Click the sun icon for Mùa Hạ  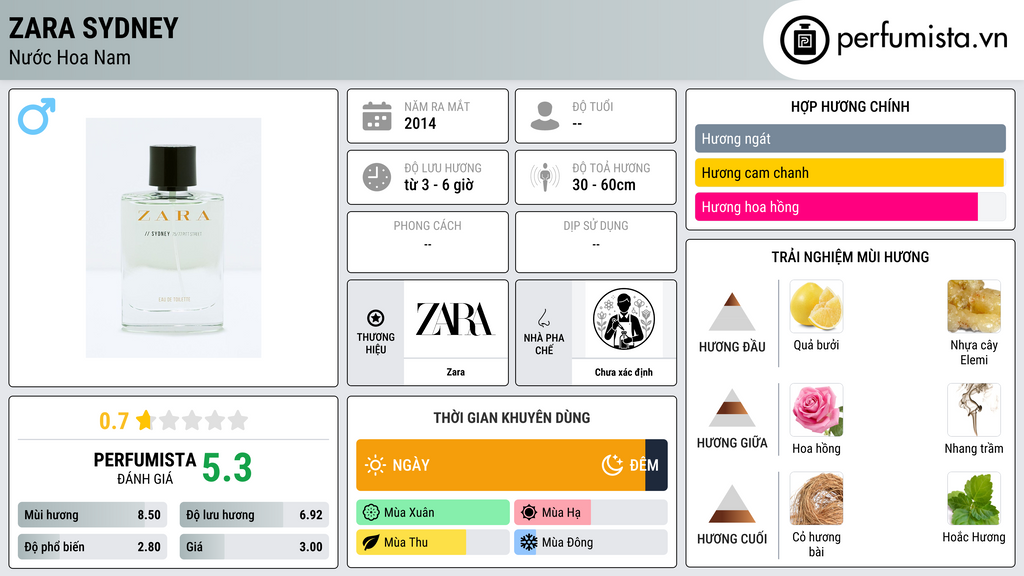click(529, 513)
